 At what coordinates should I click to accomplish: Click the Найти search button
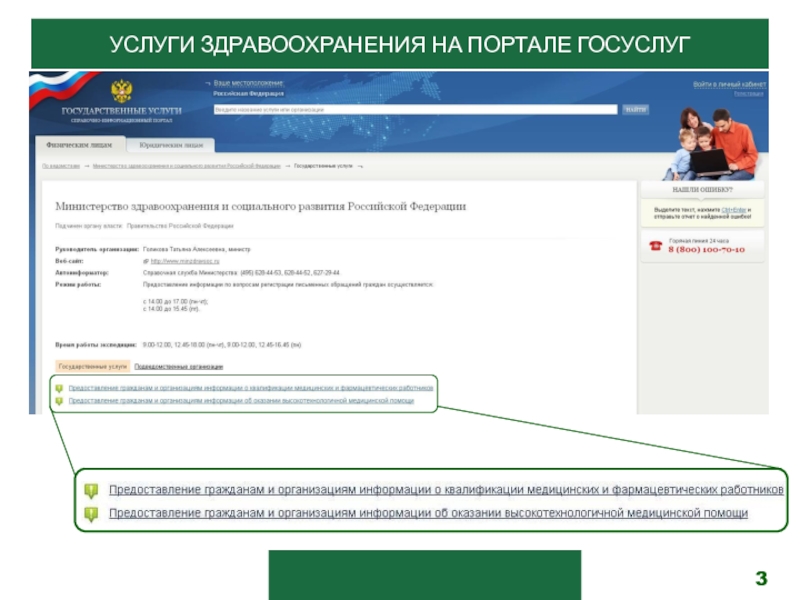[x=635, y=110]
